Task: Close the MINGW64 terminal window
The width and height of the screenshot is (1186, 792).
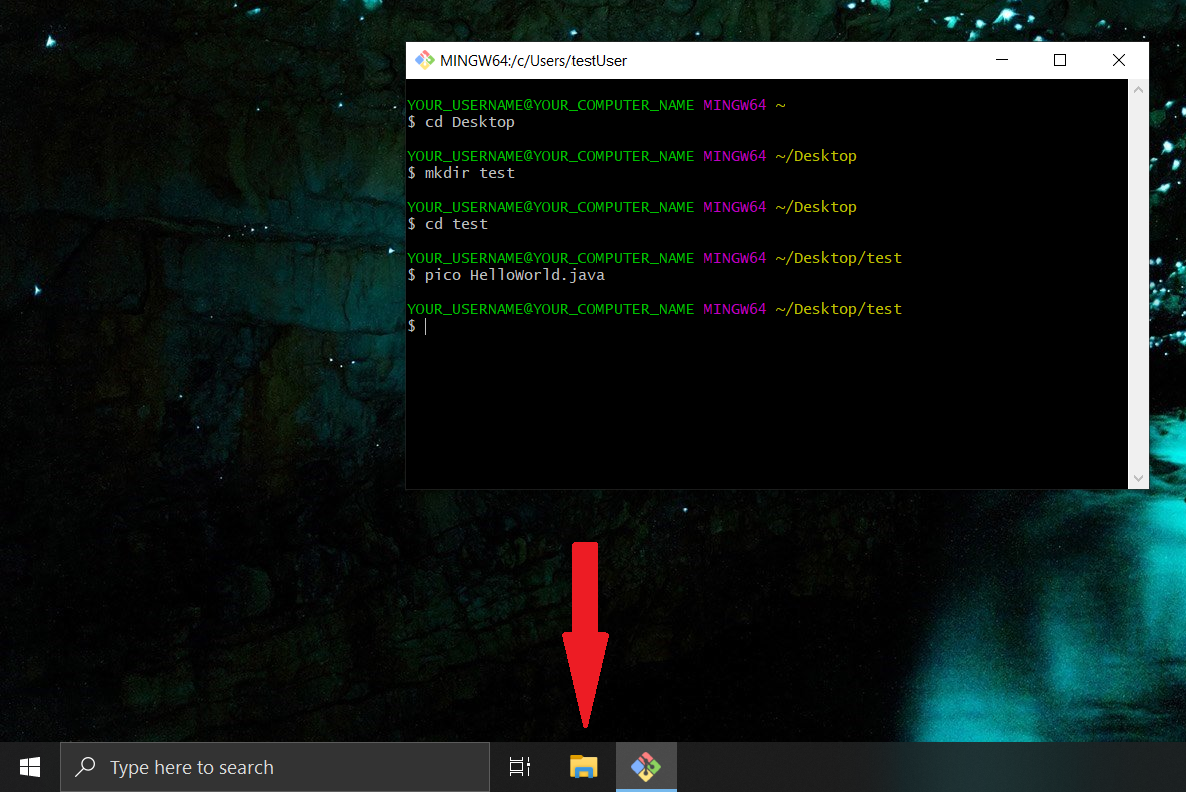Action: pos(1119,60)
